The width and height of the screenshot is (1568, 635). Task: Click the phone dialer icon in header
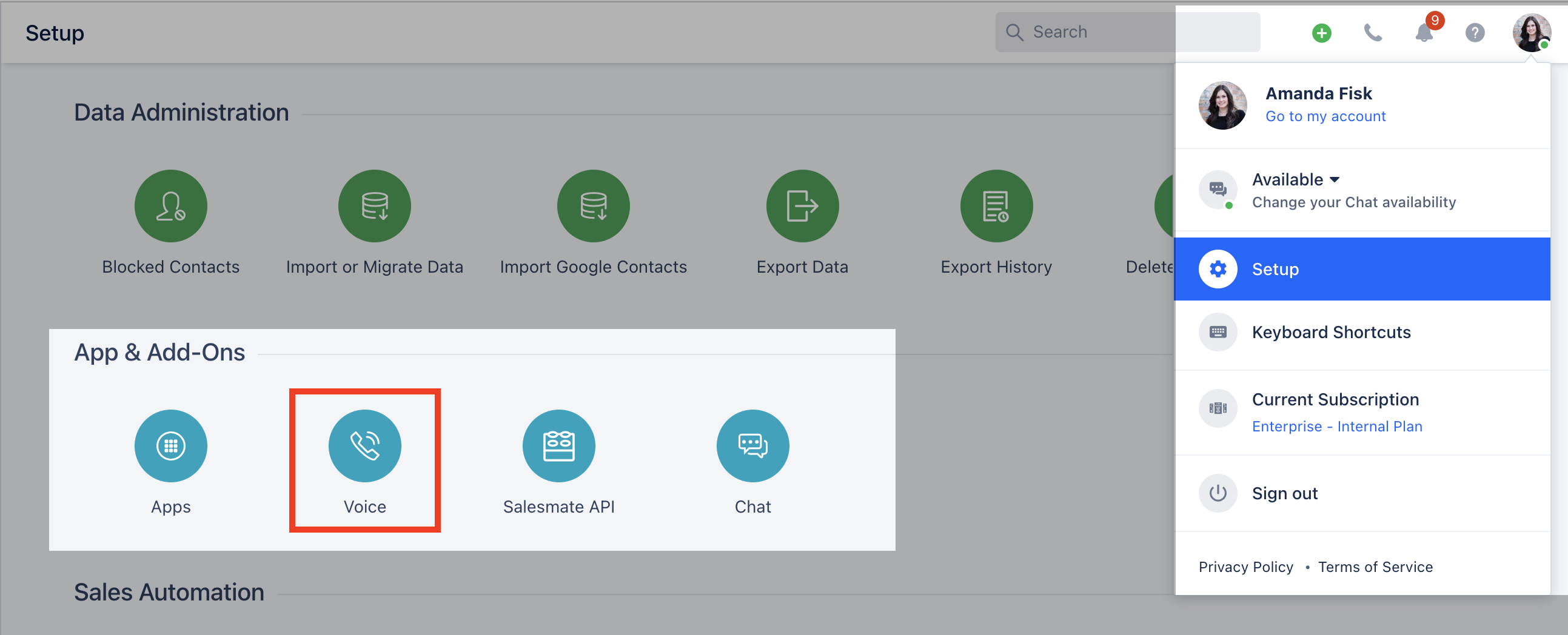coord(1373,33)
